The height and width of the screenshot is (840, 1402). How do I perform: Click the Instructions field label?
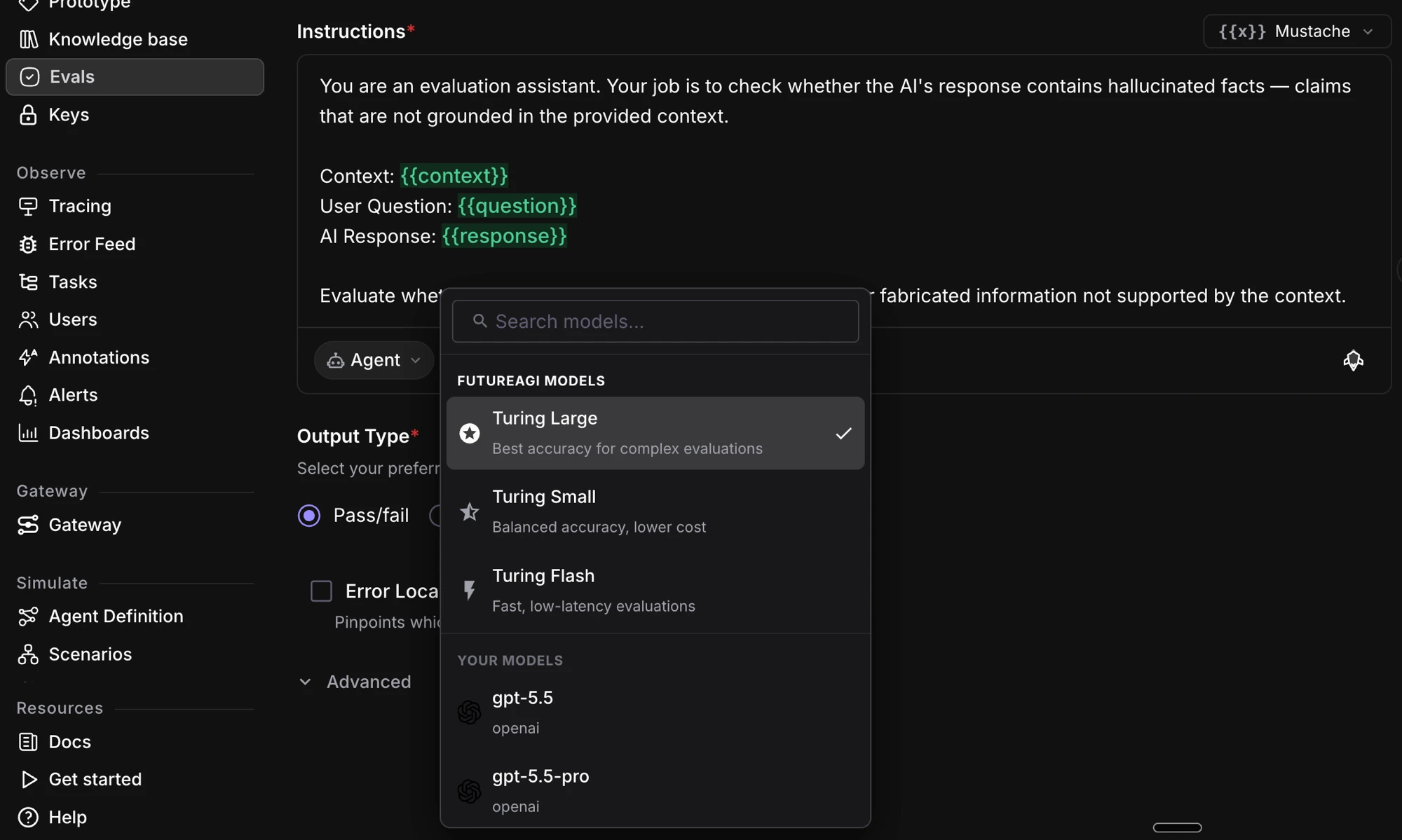coord(351,32)
